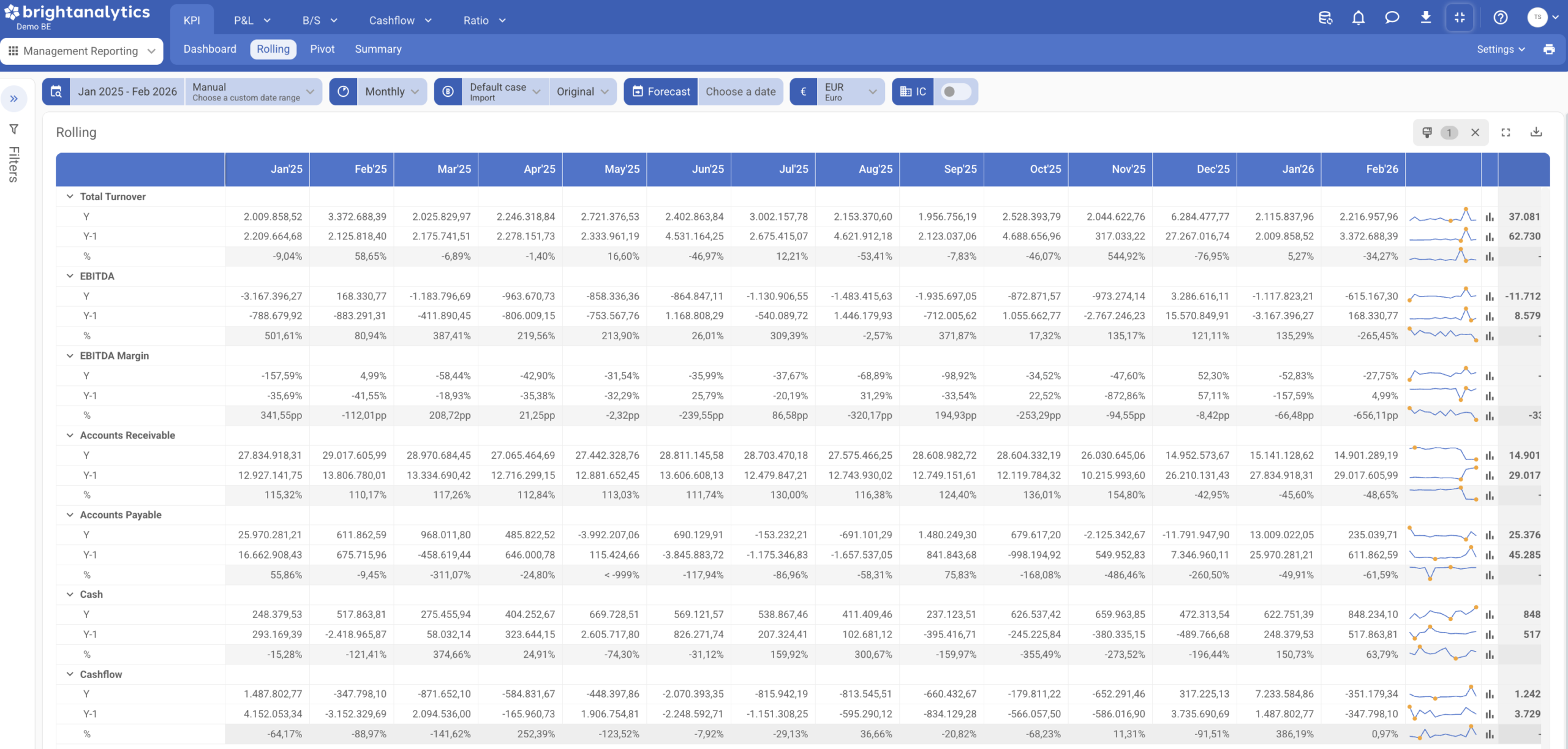Click the Total Turnover Y sparkline

[x=1442, y=216]
